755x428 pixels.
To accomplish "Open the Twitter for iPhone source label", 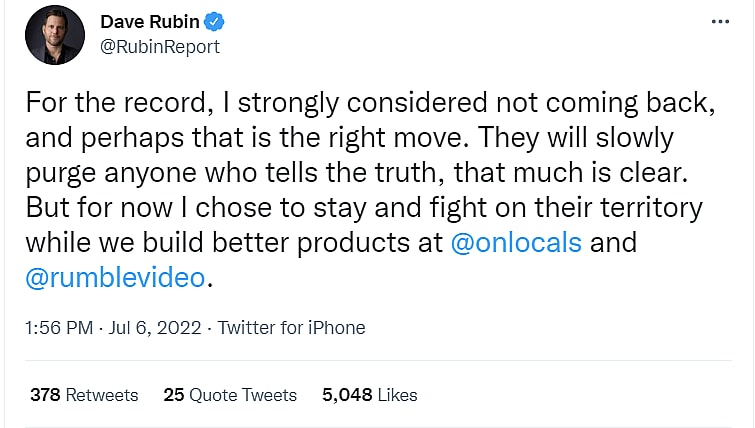I will (292, 327).
